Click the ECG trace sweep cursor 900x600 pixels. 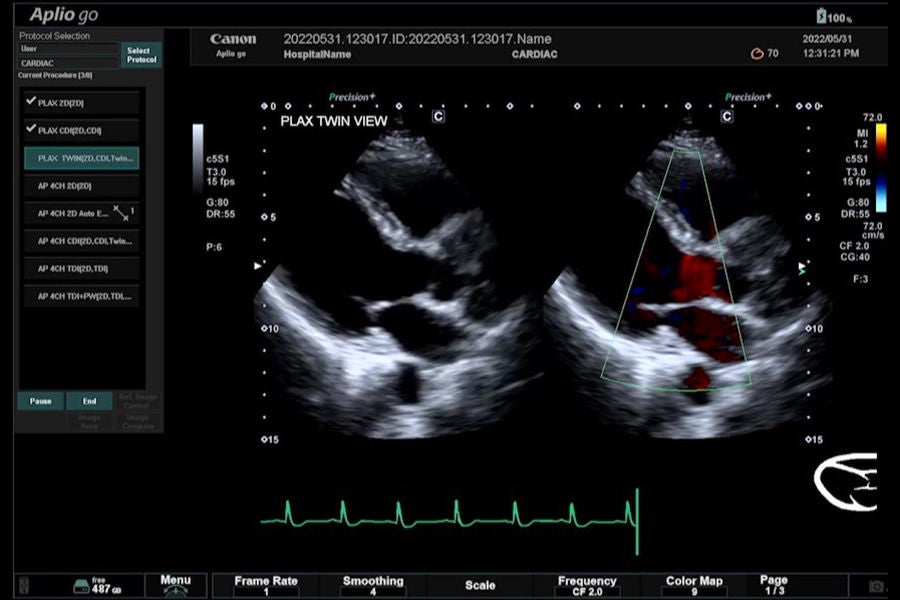[637, 521]
